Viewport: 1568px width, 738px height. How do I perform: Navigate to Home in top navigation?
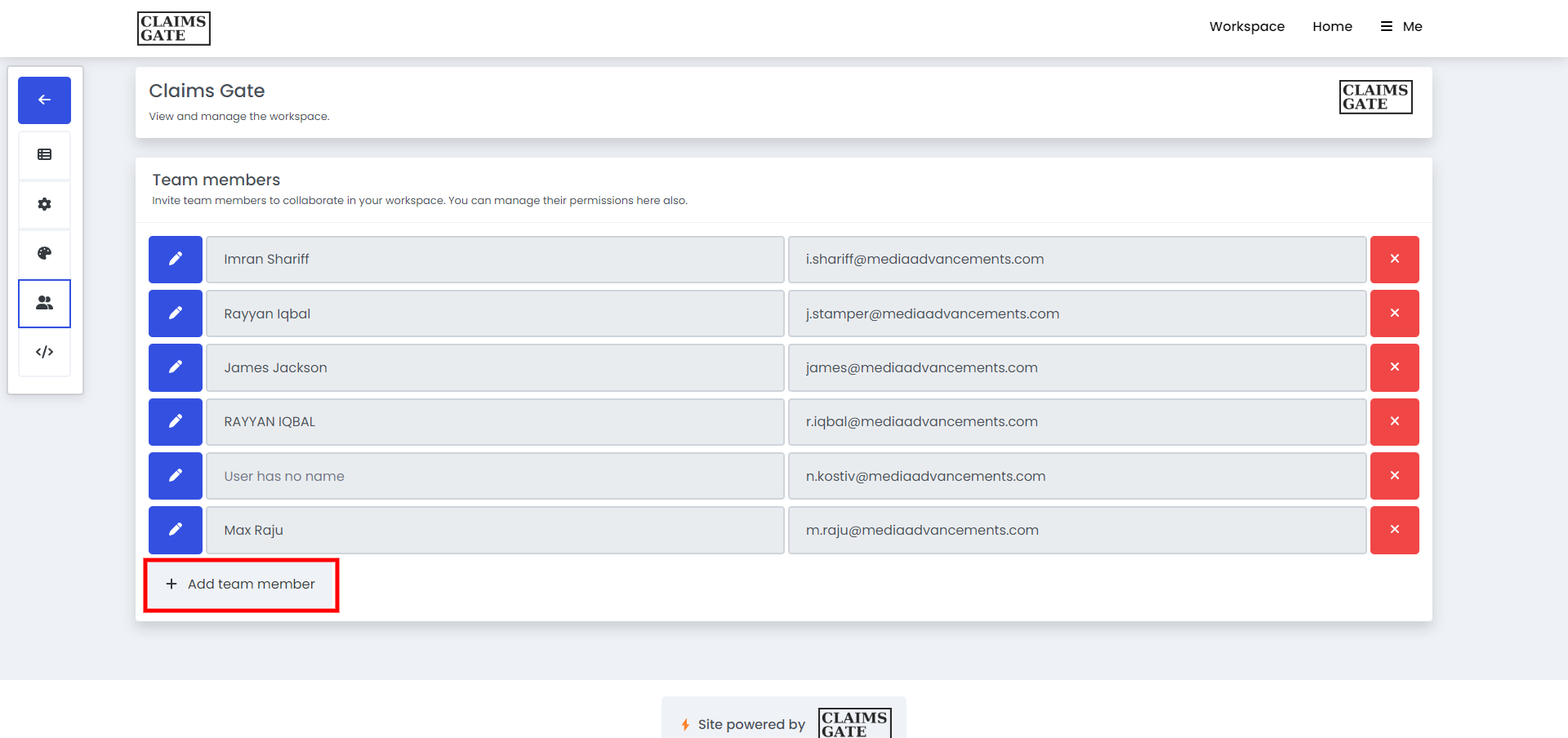(x=1332, y=27)
